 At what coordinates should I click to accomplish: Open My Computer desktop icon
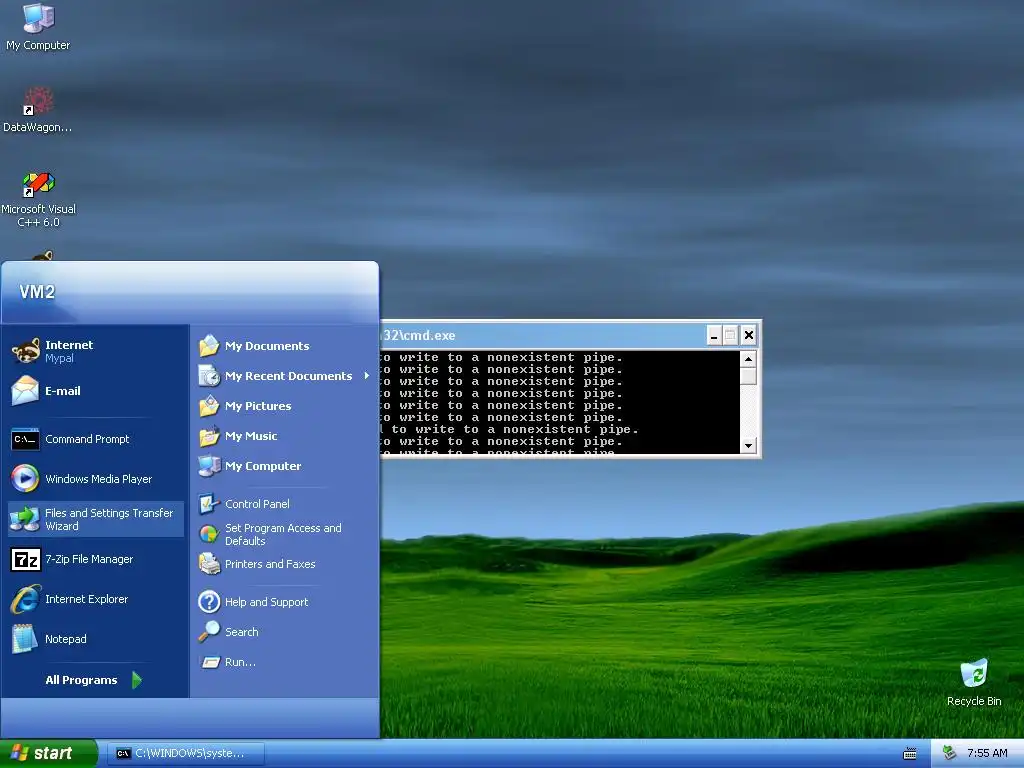coord(38,26)
